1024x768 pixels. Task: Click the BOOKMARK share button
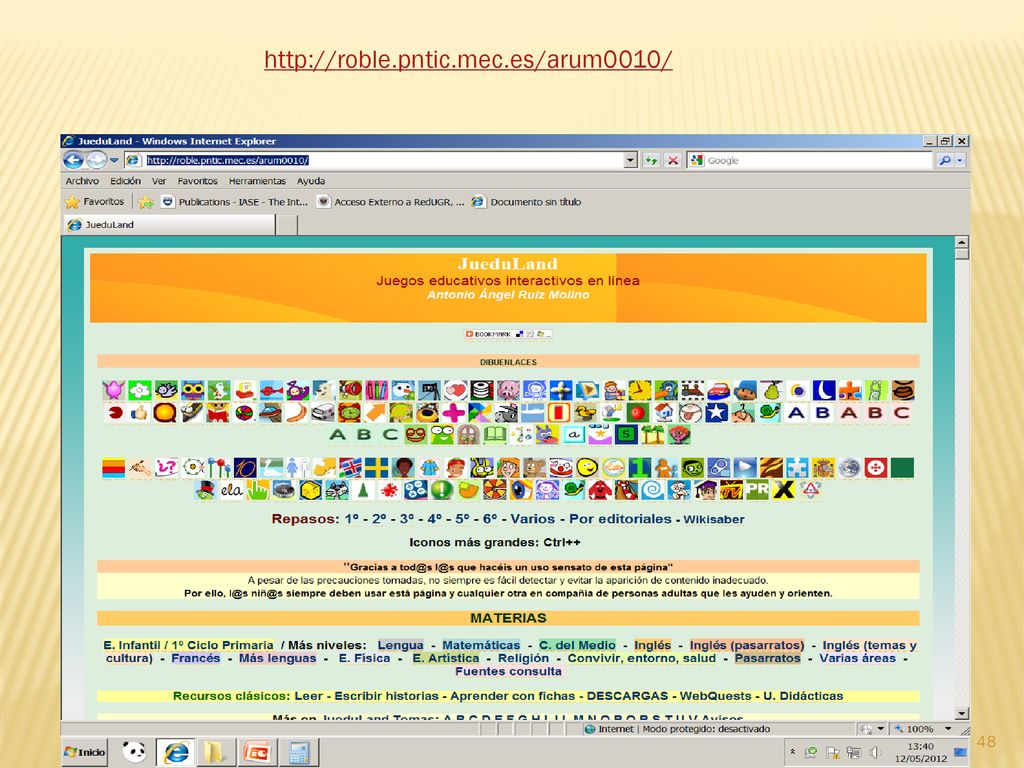[508, 334]
